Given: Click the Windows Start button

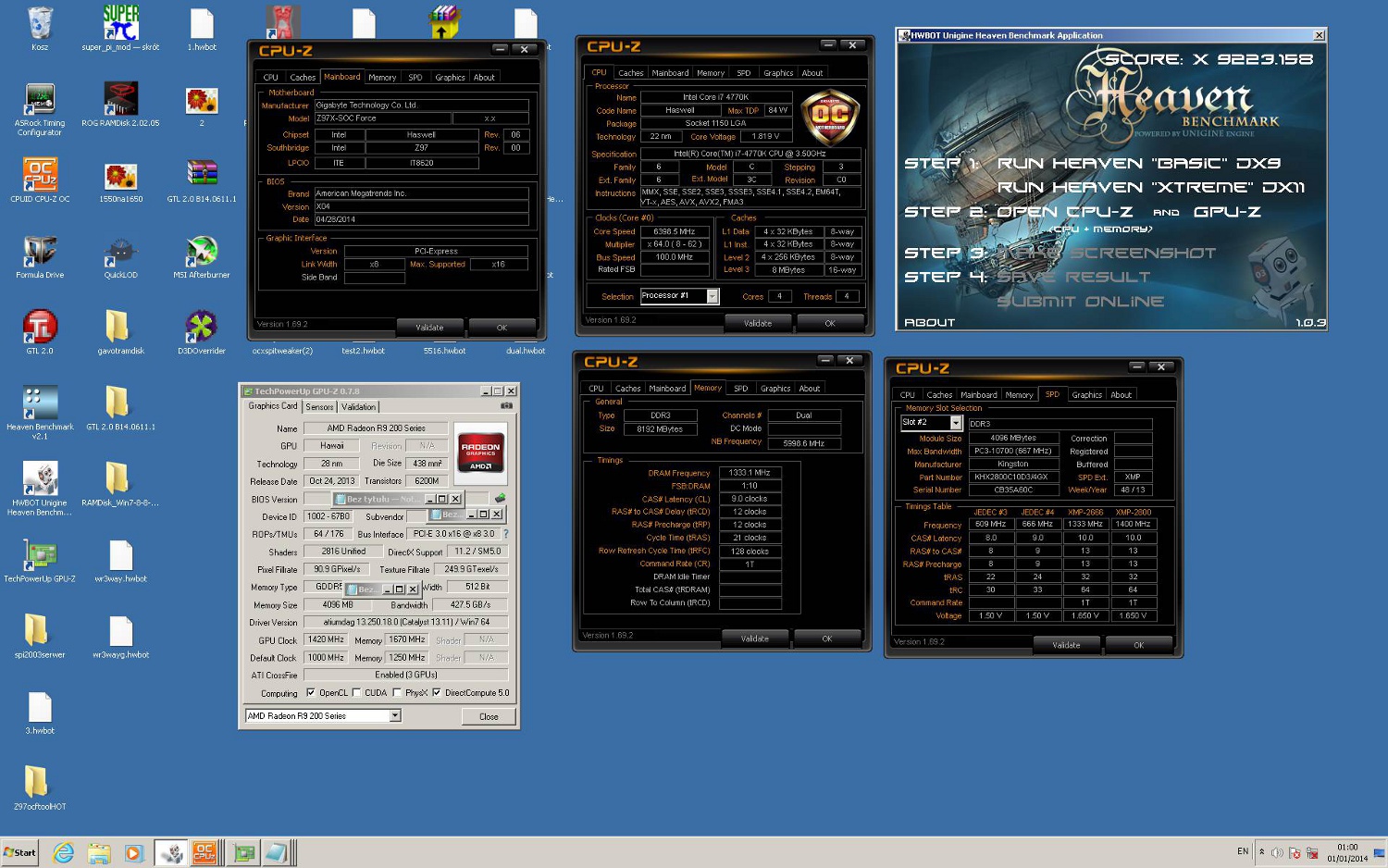Looking at the screenshot, I should (x=19, y=852).
